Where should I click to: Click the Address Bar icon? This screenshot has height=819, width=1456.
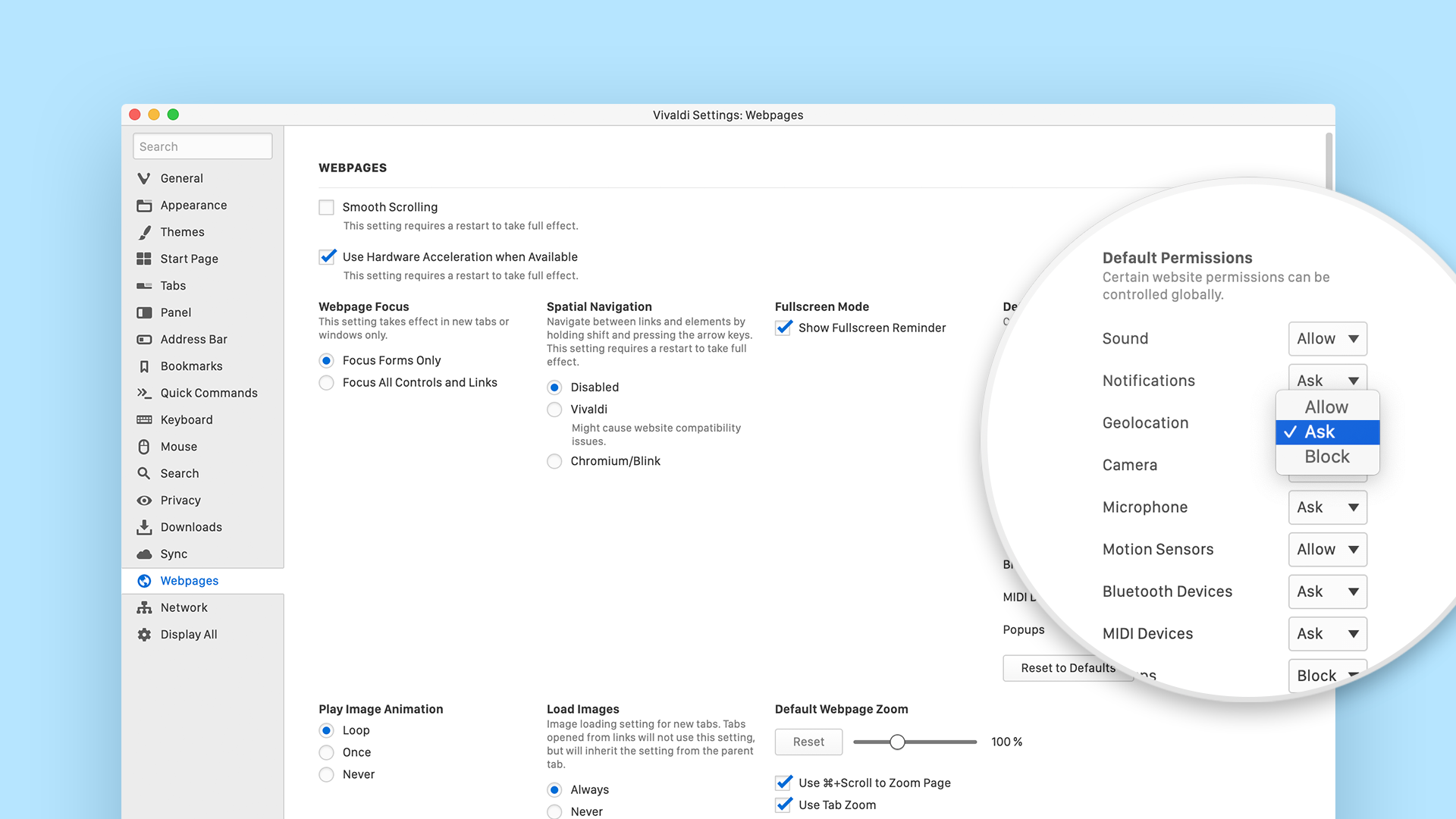pos(144,340)
